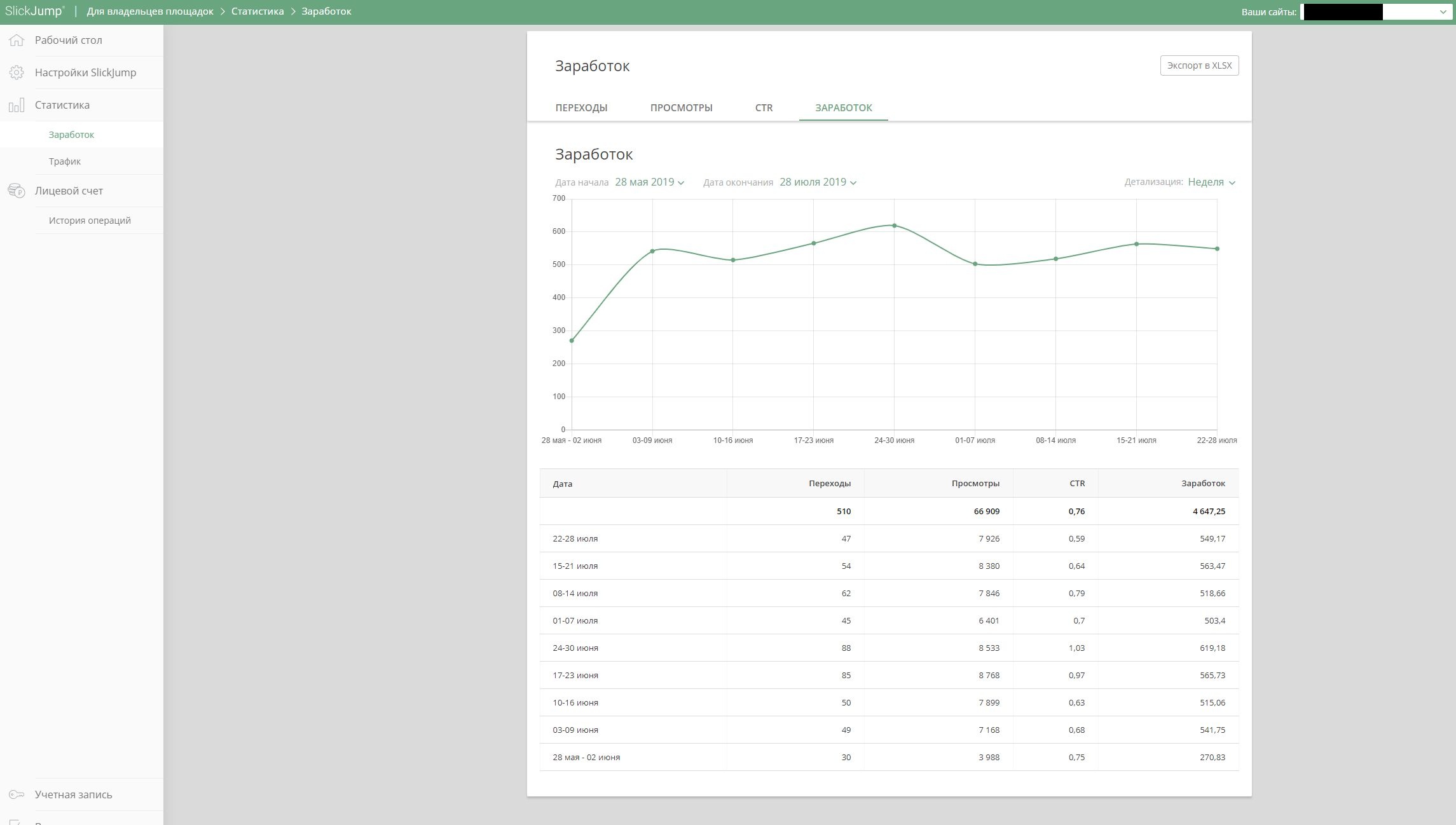1456x825 pixels.
Task: Click the bar chart icon beside Статистика
Action: point(17,105)
